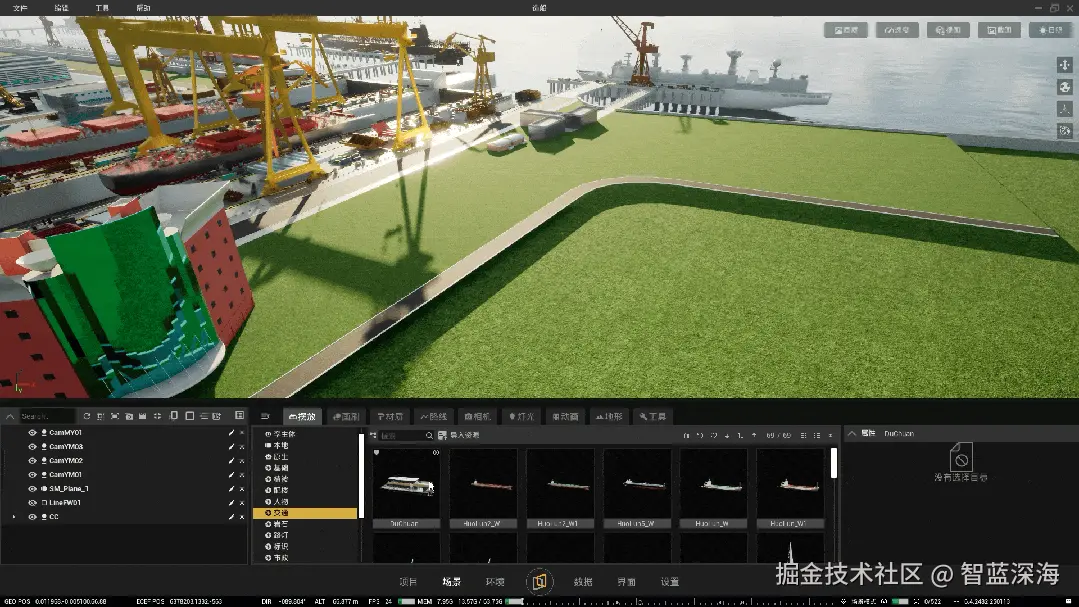Click the rightmost icon in scene list toolbar
Viewport: 1079px width, 607px height.
click(239, 416)
